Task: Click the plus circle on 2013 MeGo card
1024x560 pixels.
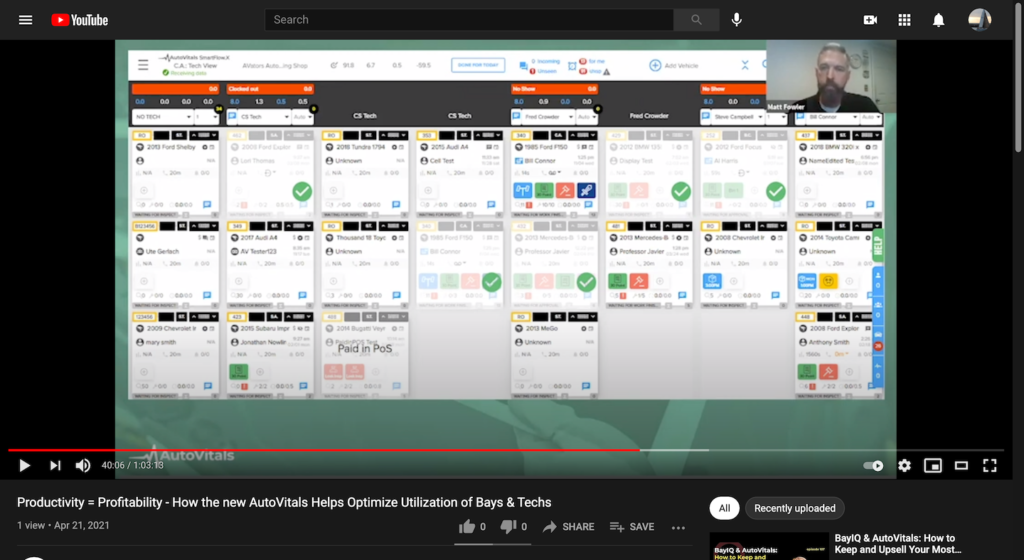Action: click(x=522, y=372)
